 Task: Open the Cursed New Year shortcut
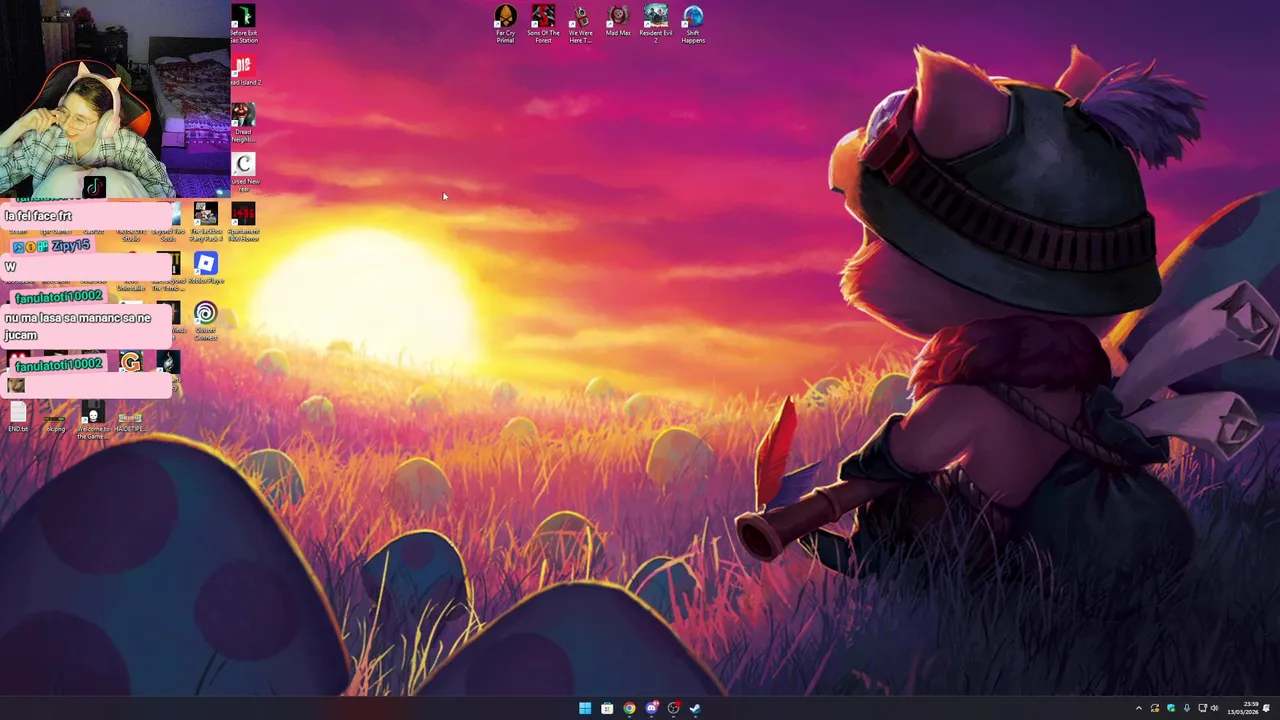coord(243,172)
